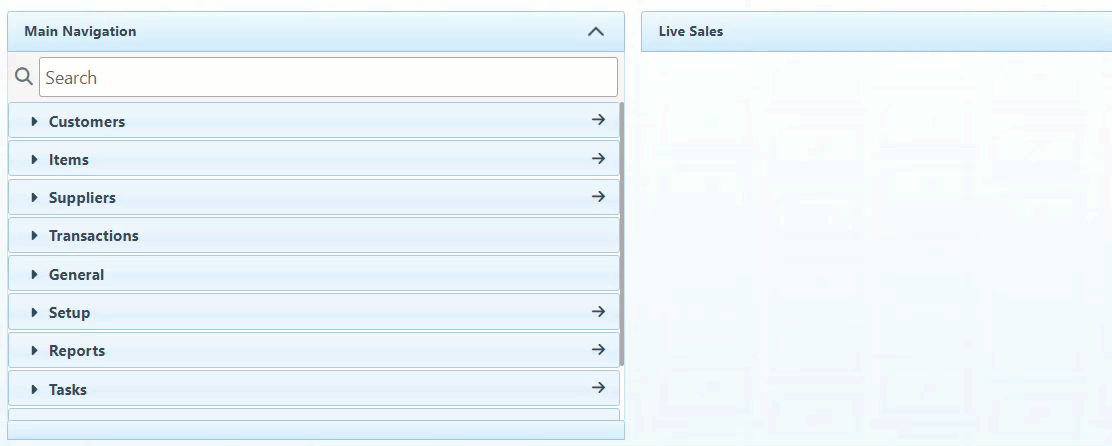The image size is (1112, 446).
Task: Click the arrow icon on Setup row
Action: (x=598, y=312)
